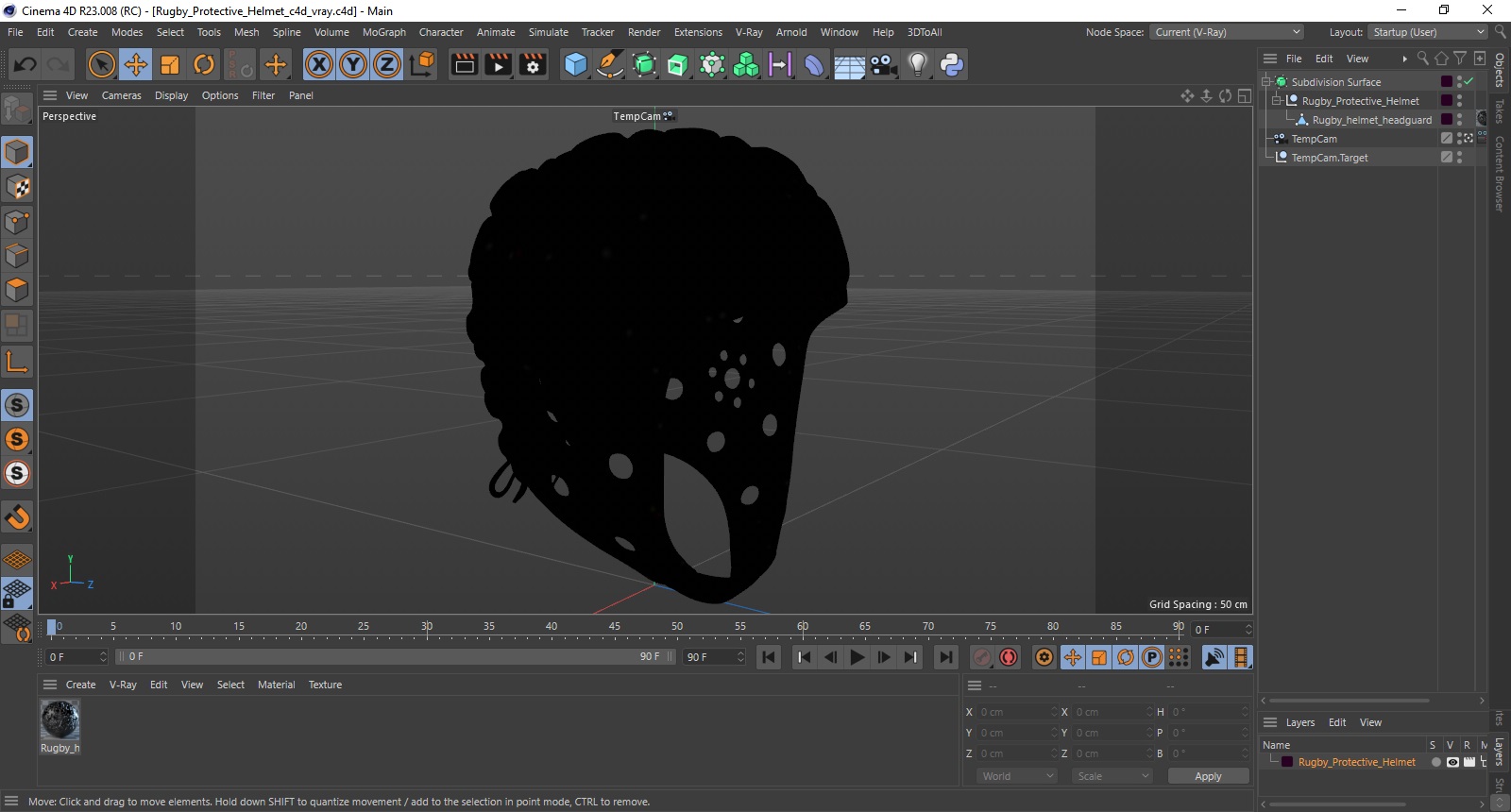This screenshot has width=1511, height=812.
Task: Click the Apply button
Action: click(x=1208, y=776)
